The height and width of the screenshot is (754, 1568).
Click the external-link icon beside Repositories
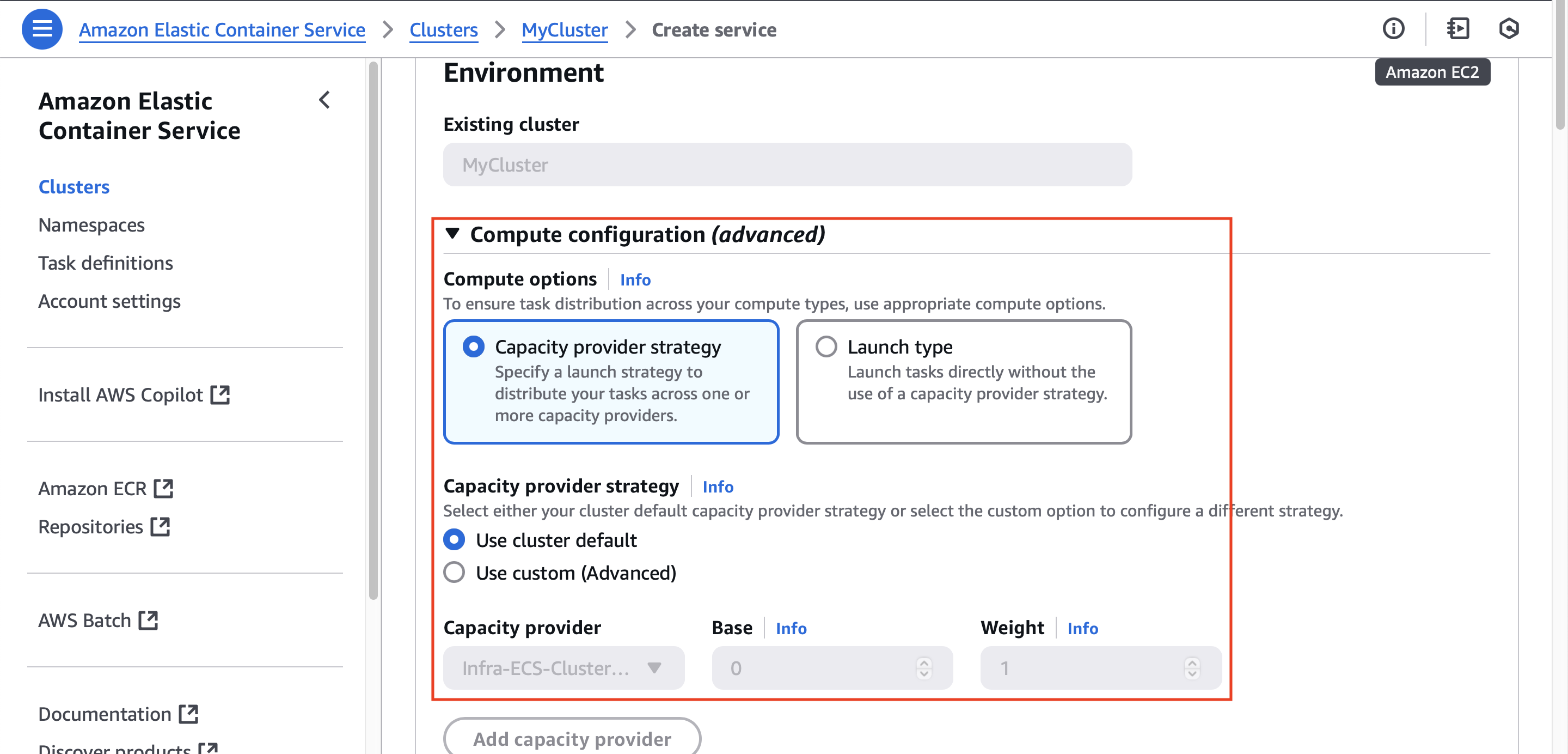click(x=160, y=527)
